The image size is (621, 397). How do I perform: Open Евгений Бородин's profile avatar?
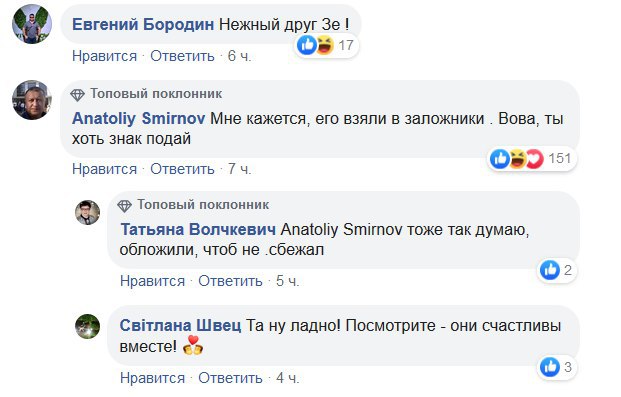coord(32,23)
